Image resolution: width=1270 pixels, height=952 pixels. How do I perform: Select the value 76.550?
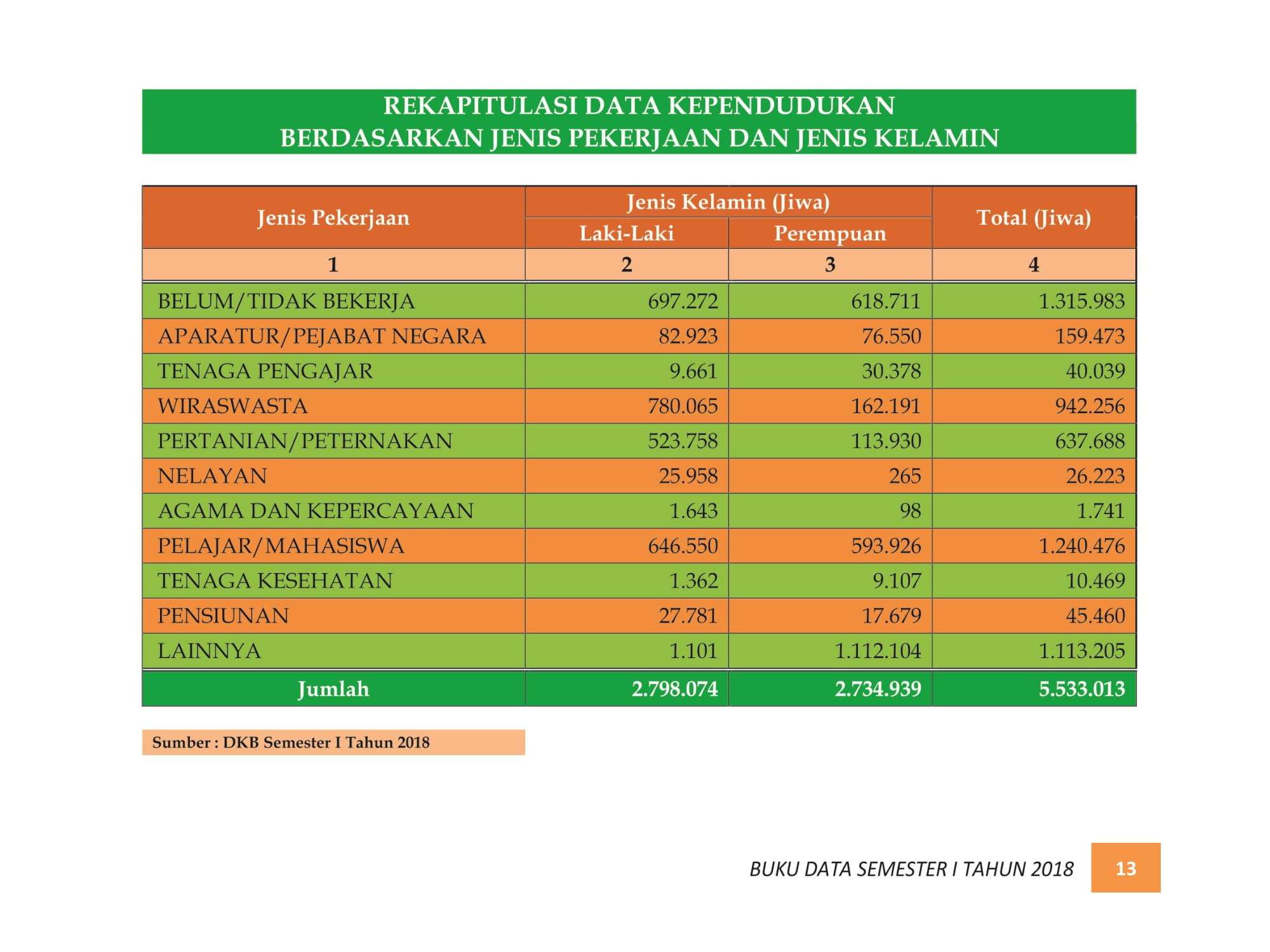tap(892, 336)
